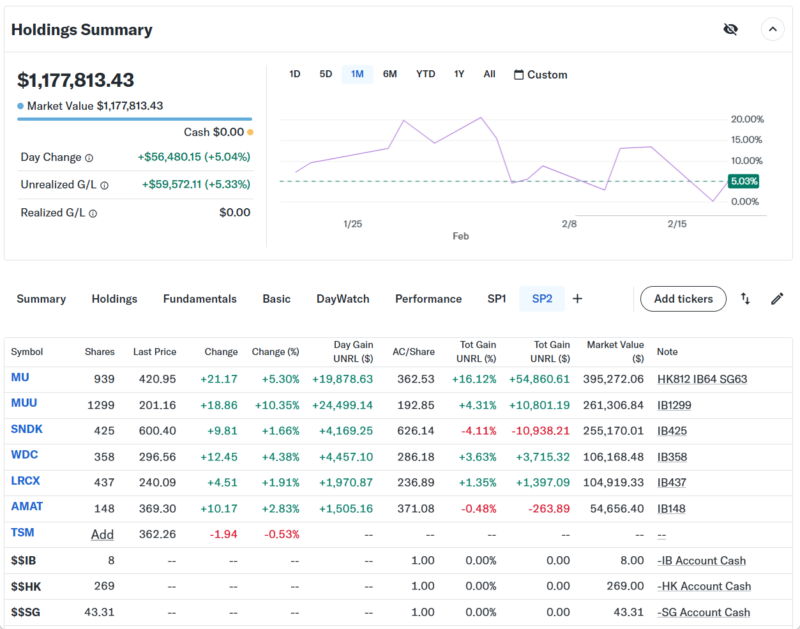Click the pencil edit icon

(x=777, y=298)
